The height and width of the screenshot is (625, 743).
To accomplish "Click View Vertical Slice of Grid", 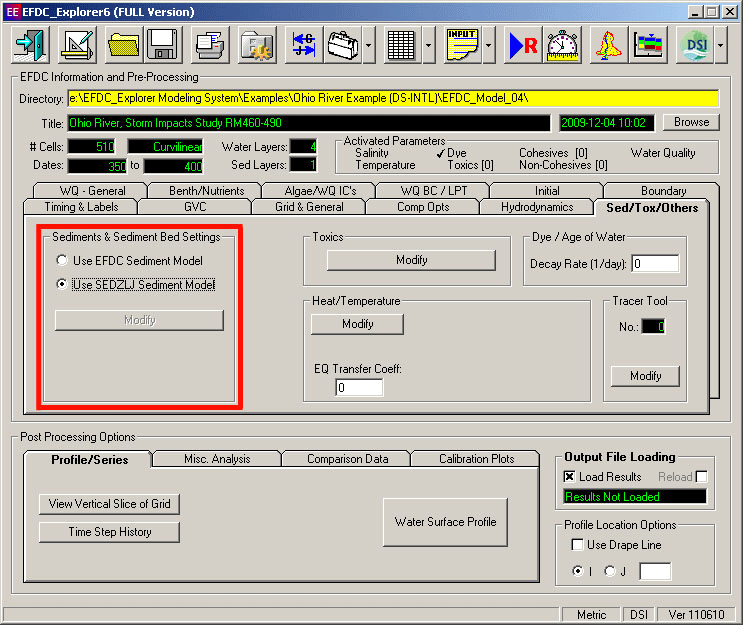I will point(109,504).
